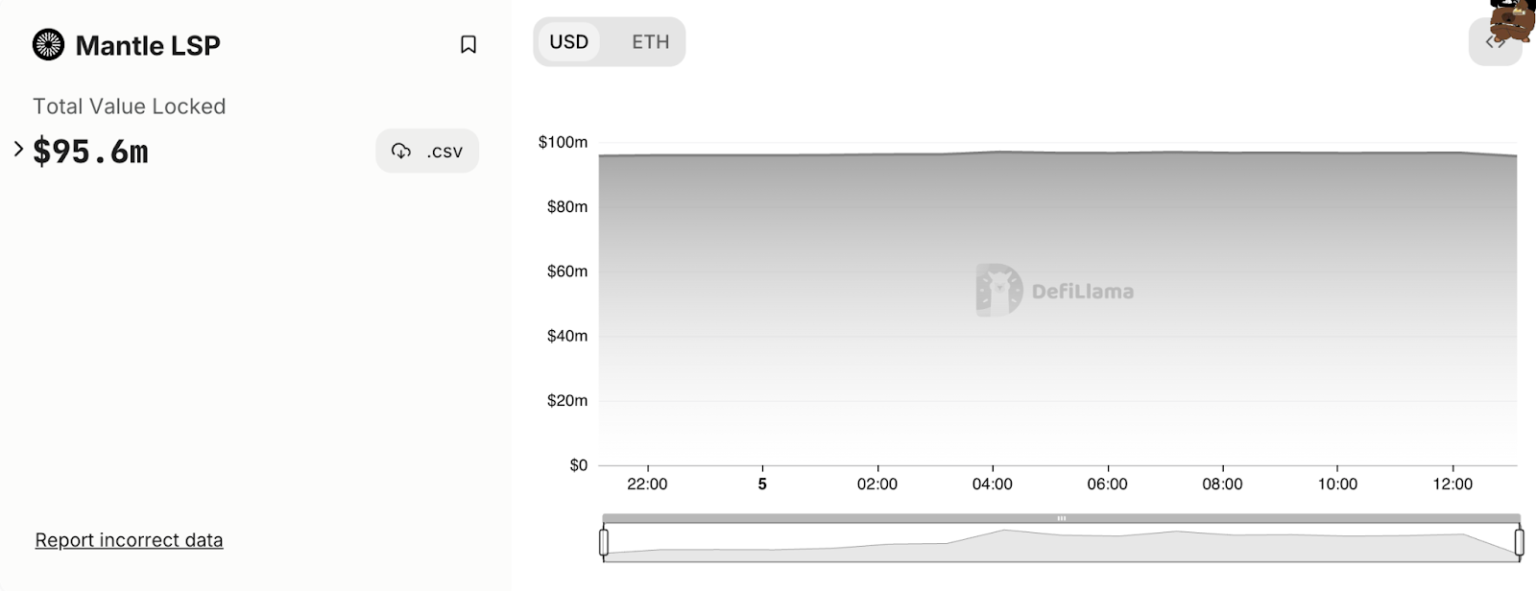This screenshot has width=1536, height=591.
Task: Switch chart denomination to USD
Action: [x=569, y=42]
